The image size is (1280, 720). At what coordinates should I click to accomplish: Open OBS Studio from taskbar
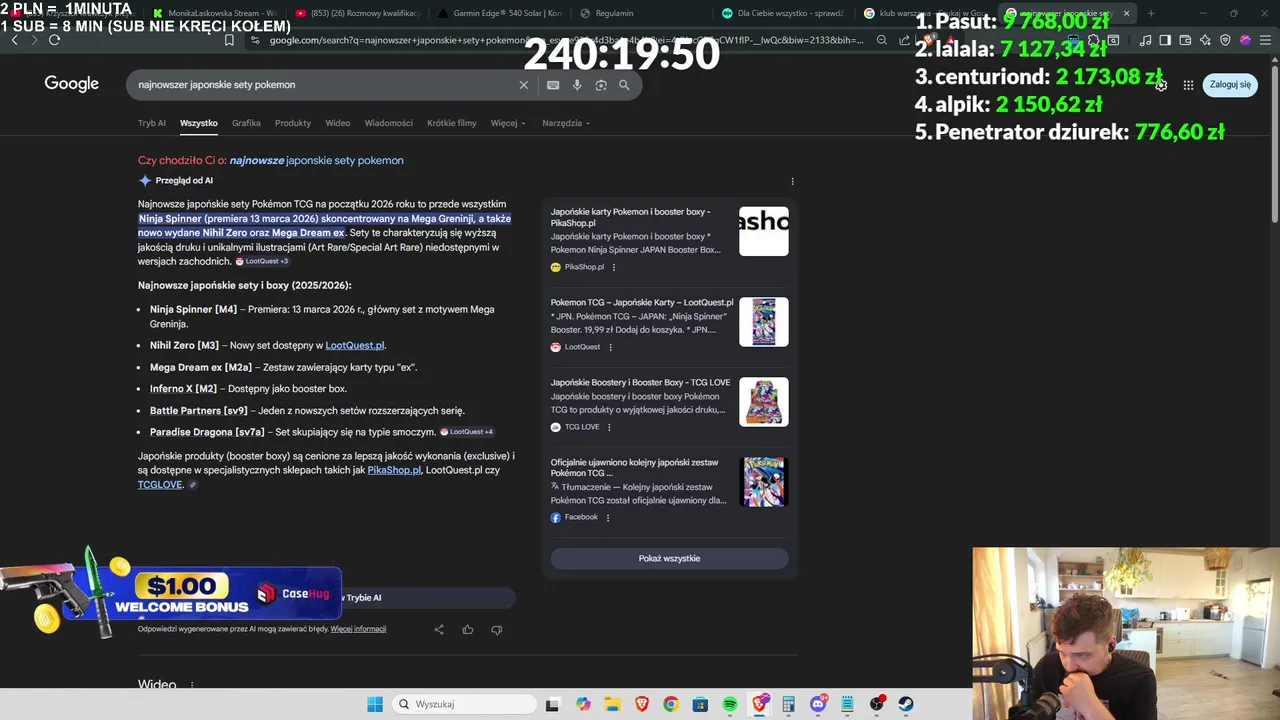click(x=877, y=704)
